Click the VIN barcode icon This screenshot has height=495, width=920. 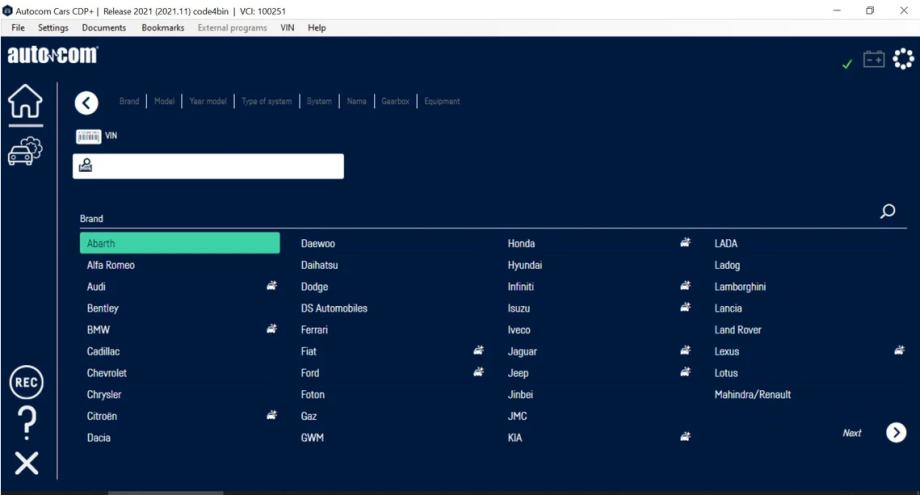click(88, 136)
